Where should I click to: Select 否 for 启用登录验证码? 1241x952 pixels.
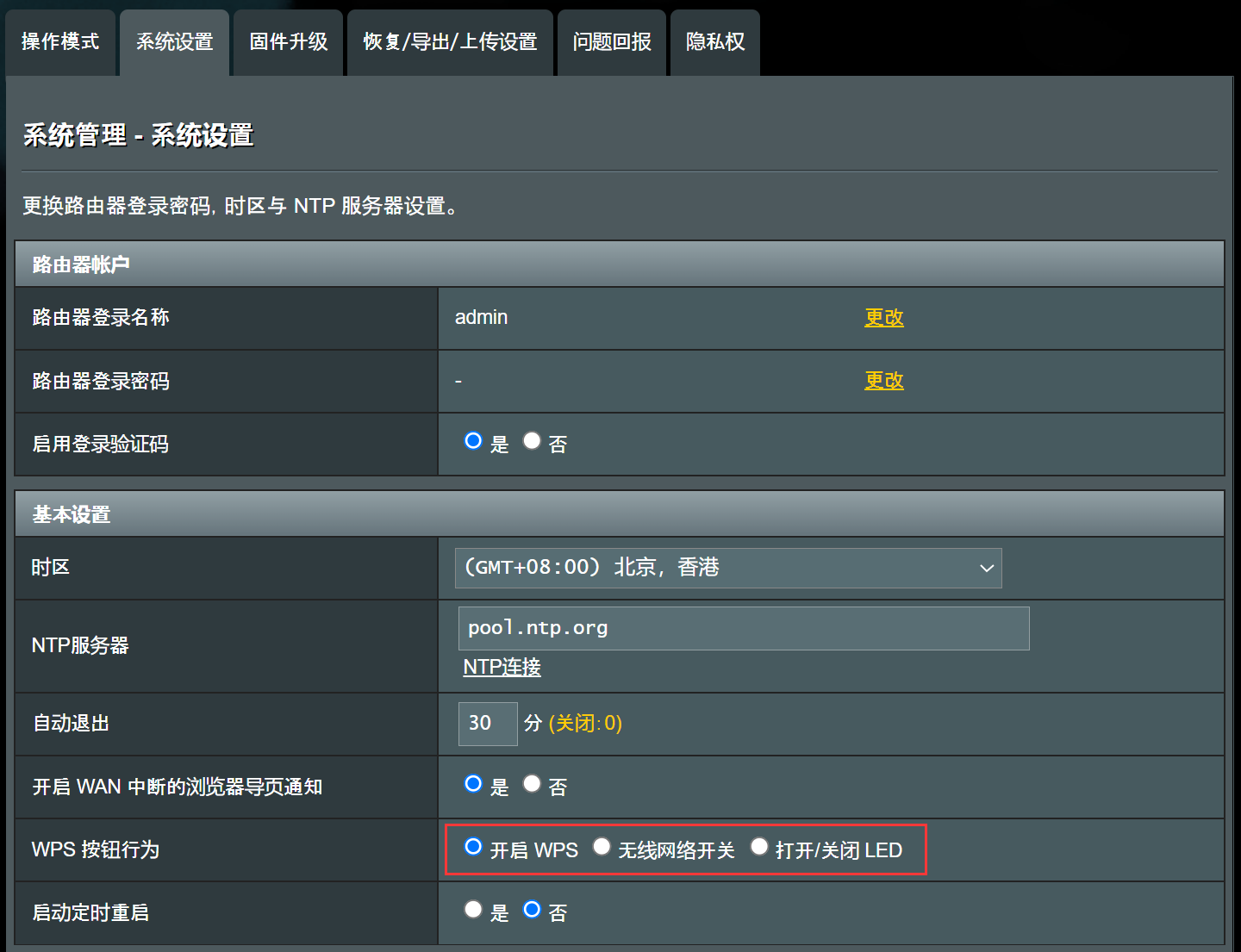pyautogui.click(x=532, y=441)
